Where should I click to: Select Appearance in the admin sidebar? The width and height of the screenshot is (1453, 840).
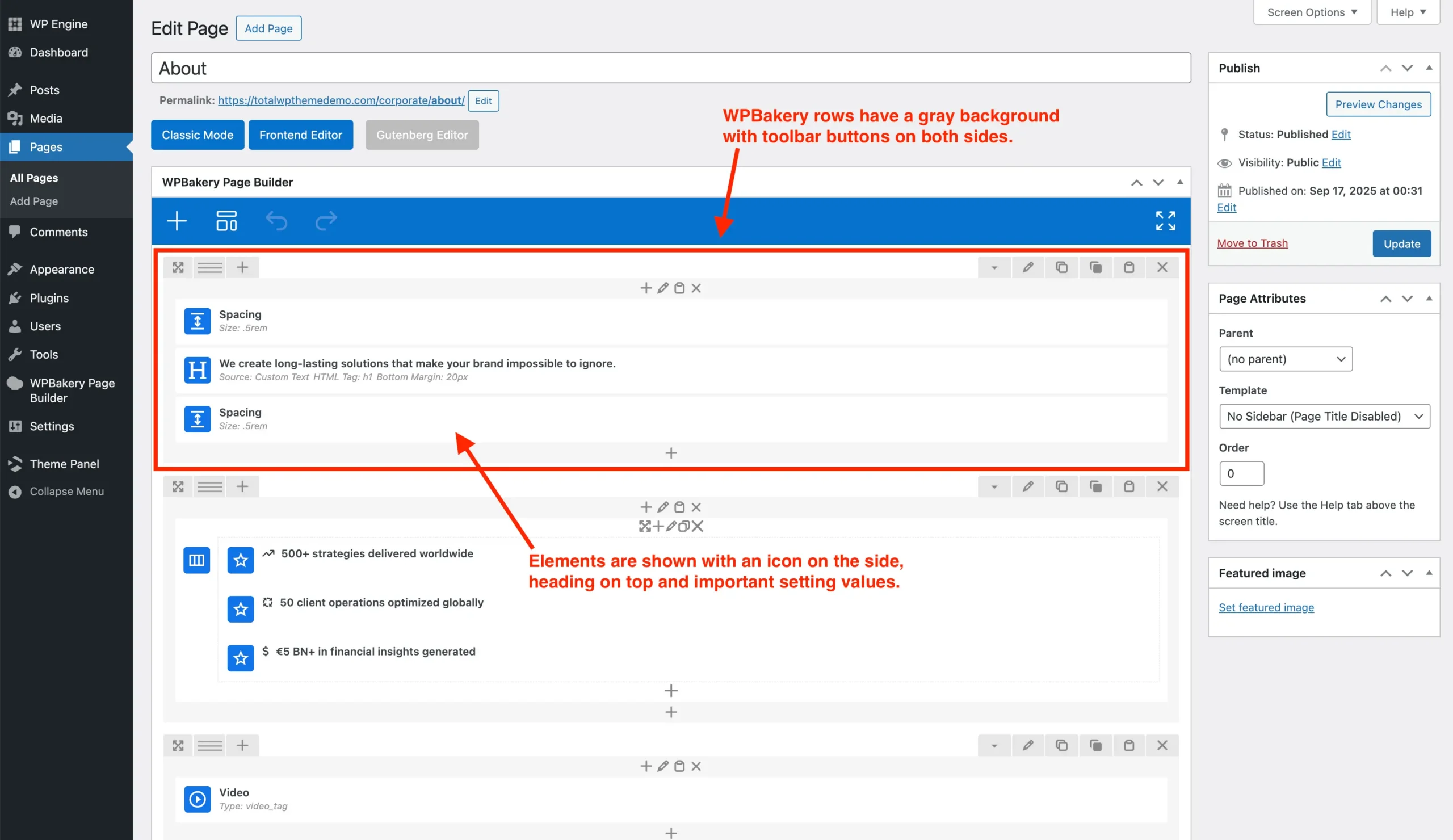(62, 268)
